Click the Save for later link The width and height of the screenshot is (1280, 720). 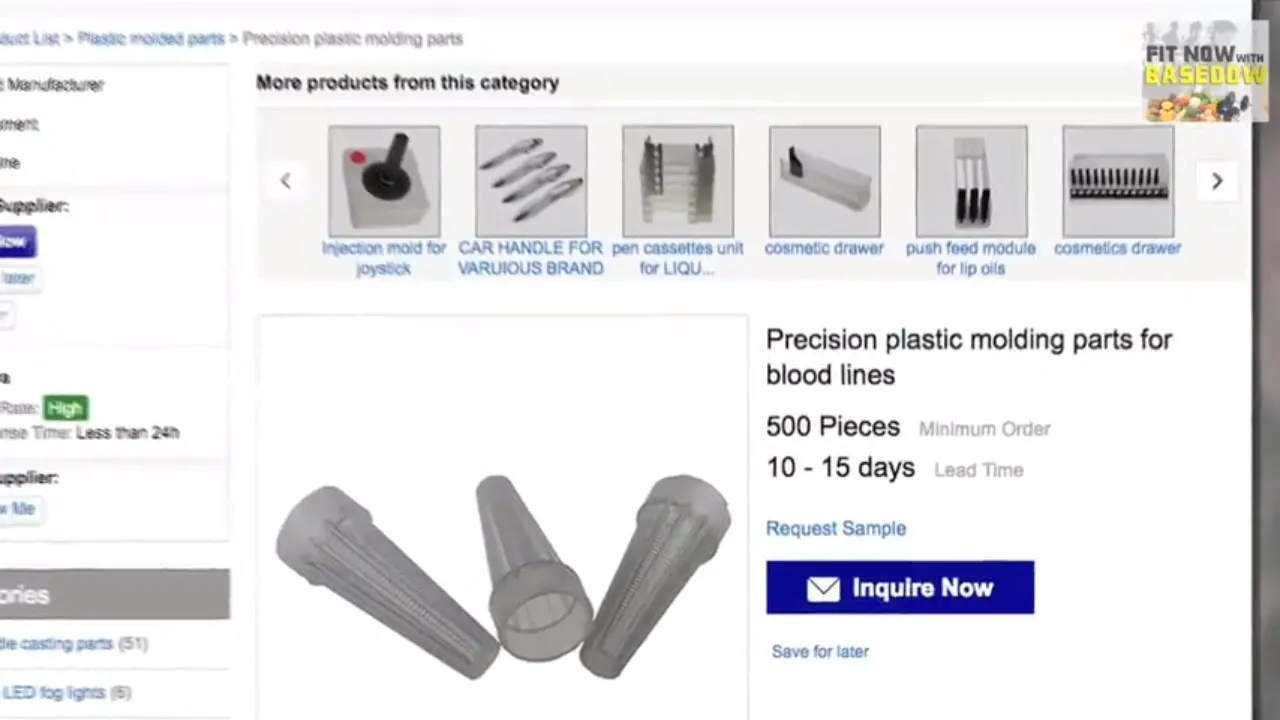(820, 651)
